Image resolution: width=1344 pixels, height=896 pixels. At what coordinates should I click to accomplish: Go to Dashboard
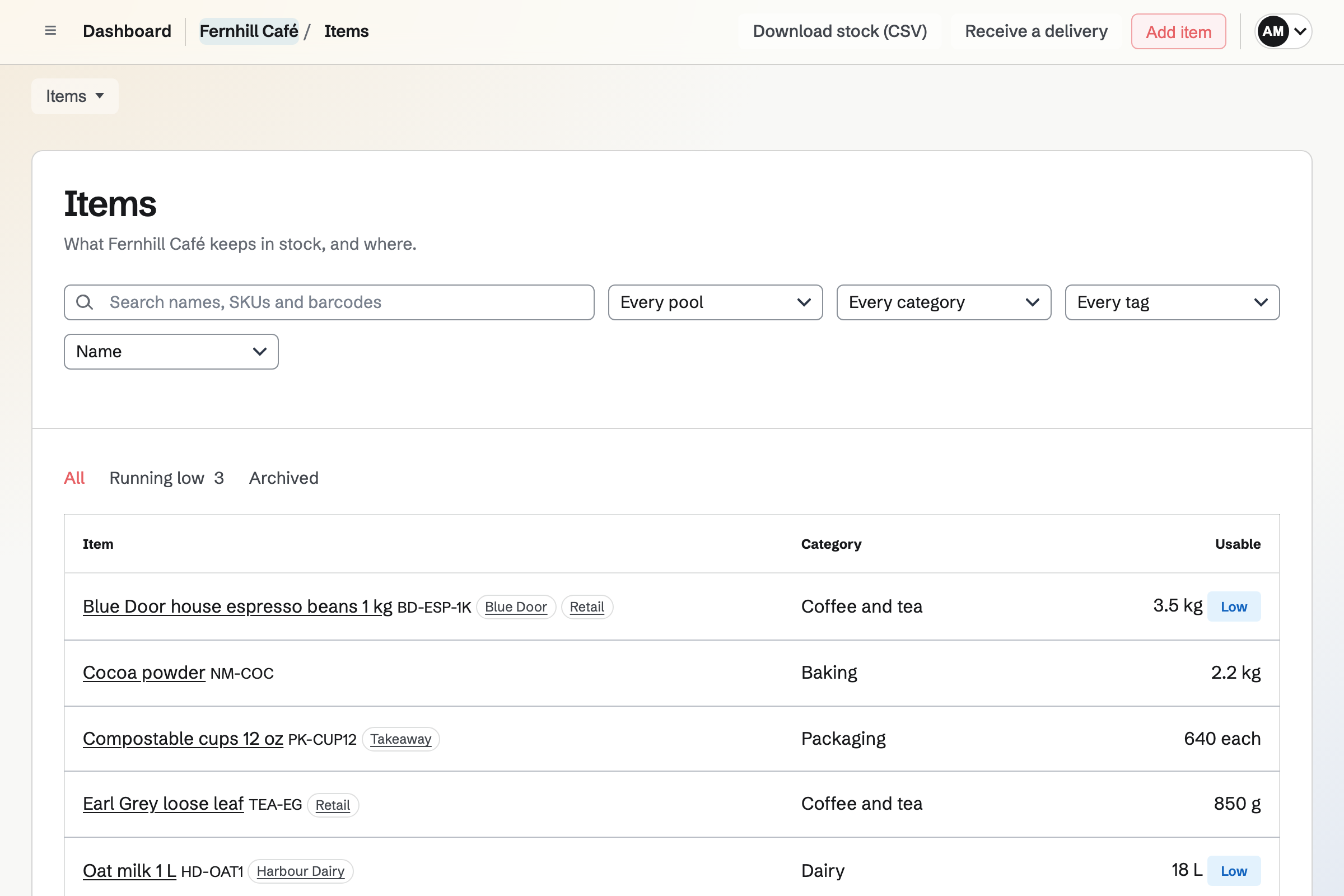(127, 31)
